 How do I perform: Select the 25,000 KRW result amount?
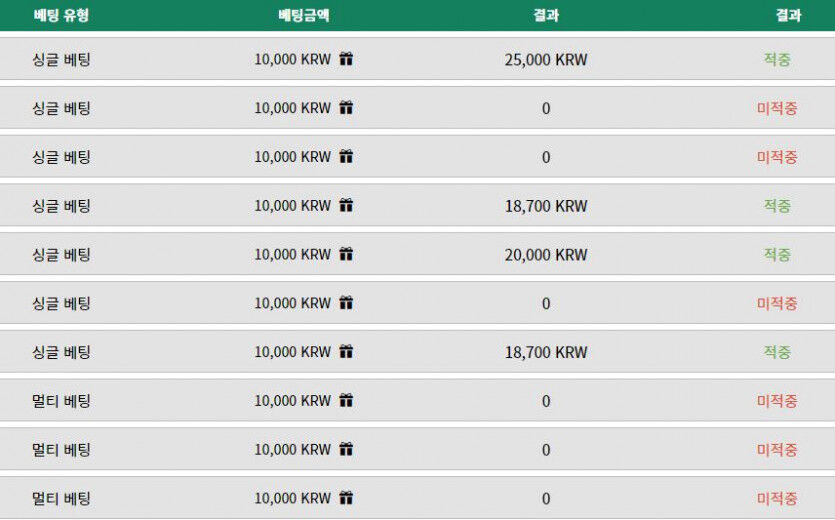546,59
